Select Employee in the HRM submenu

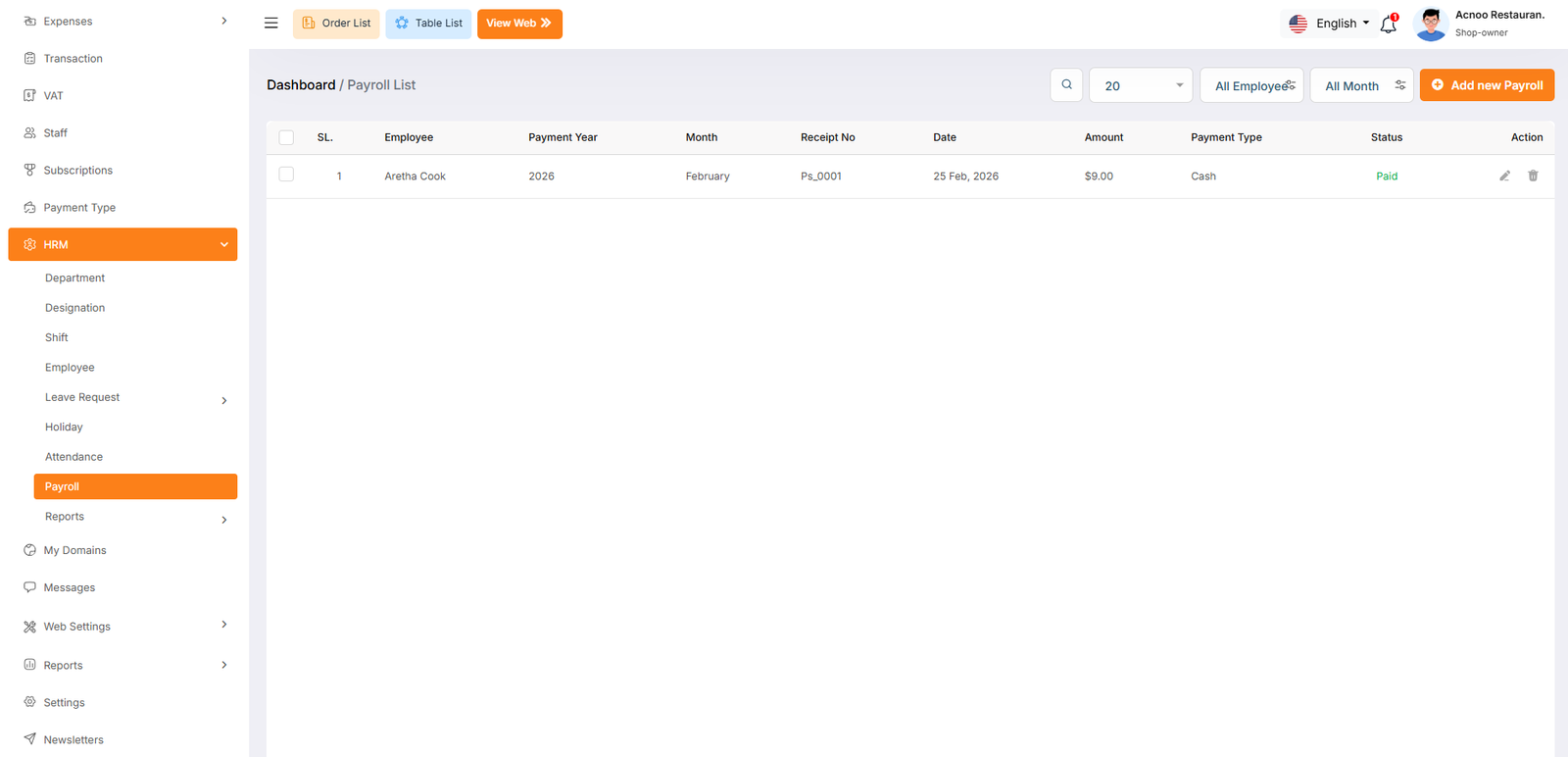click(x=70, y=368)
